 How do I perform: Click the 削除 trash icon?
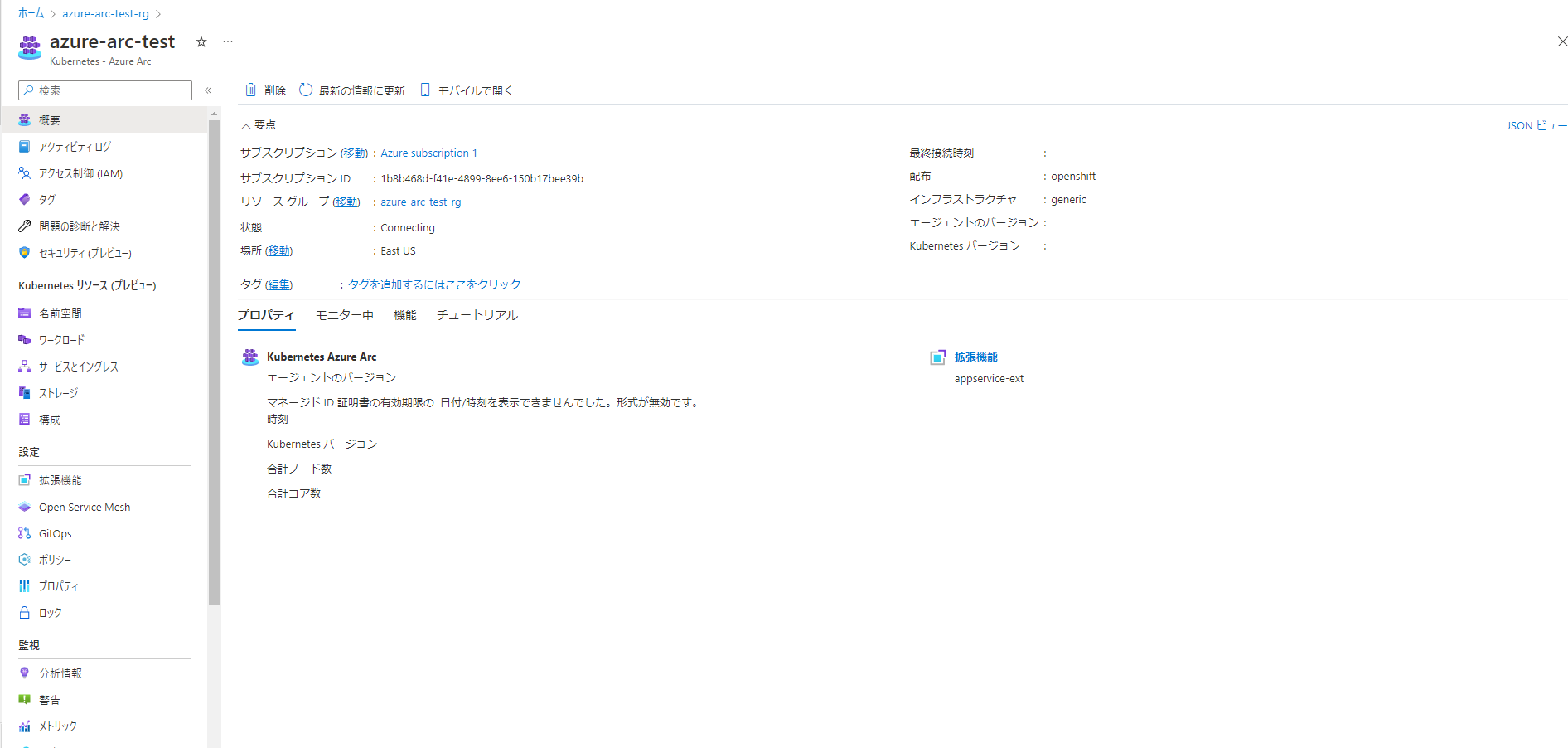point(251,90)
